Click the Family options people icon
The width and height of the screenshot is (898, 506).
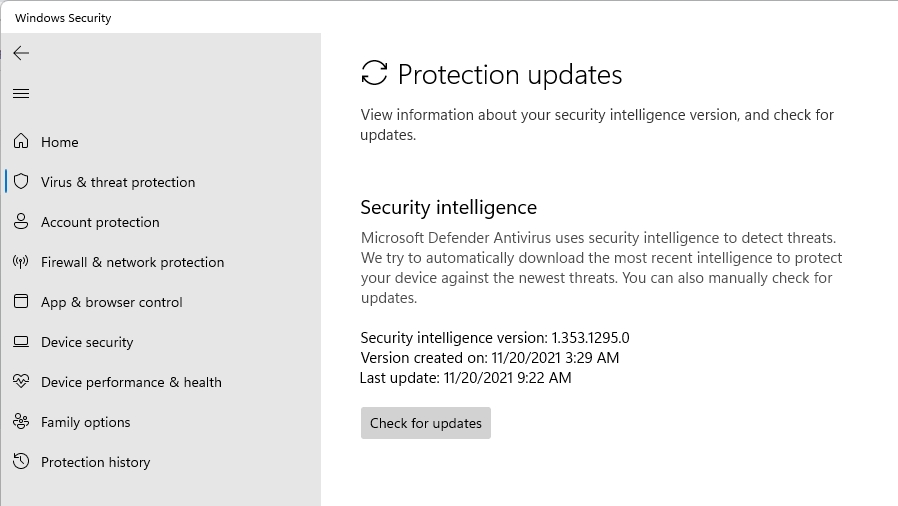pos(21,422)
